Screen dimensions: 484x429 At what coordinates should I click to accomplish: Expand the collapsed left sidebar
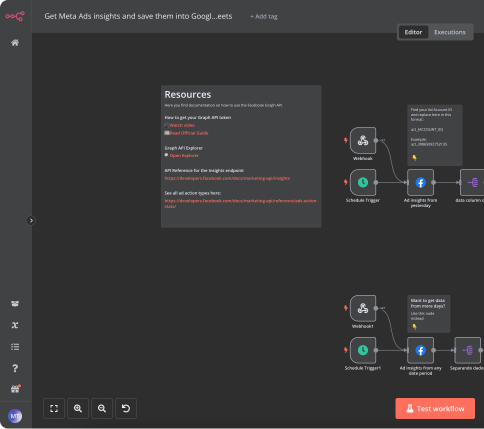(x=31, y=220)
